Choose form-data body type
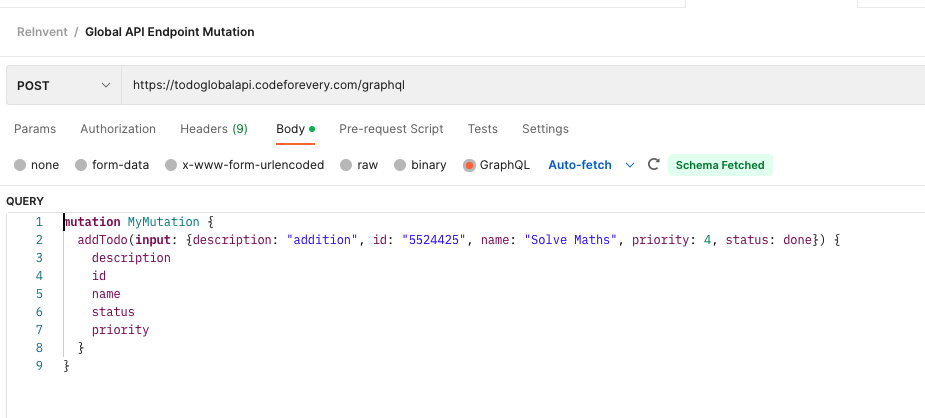This screenshot has height=418, width=925. [x=81, y=166]
